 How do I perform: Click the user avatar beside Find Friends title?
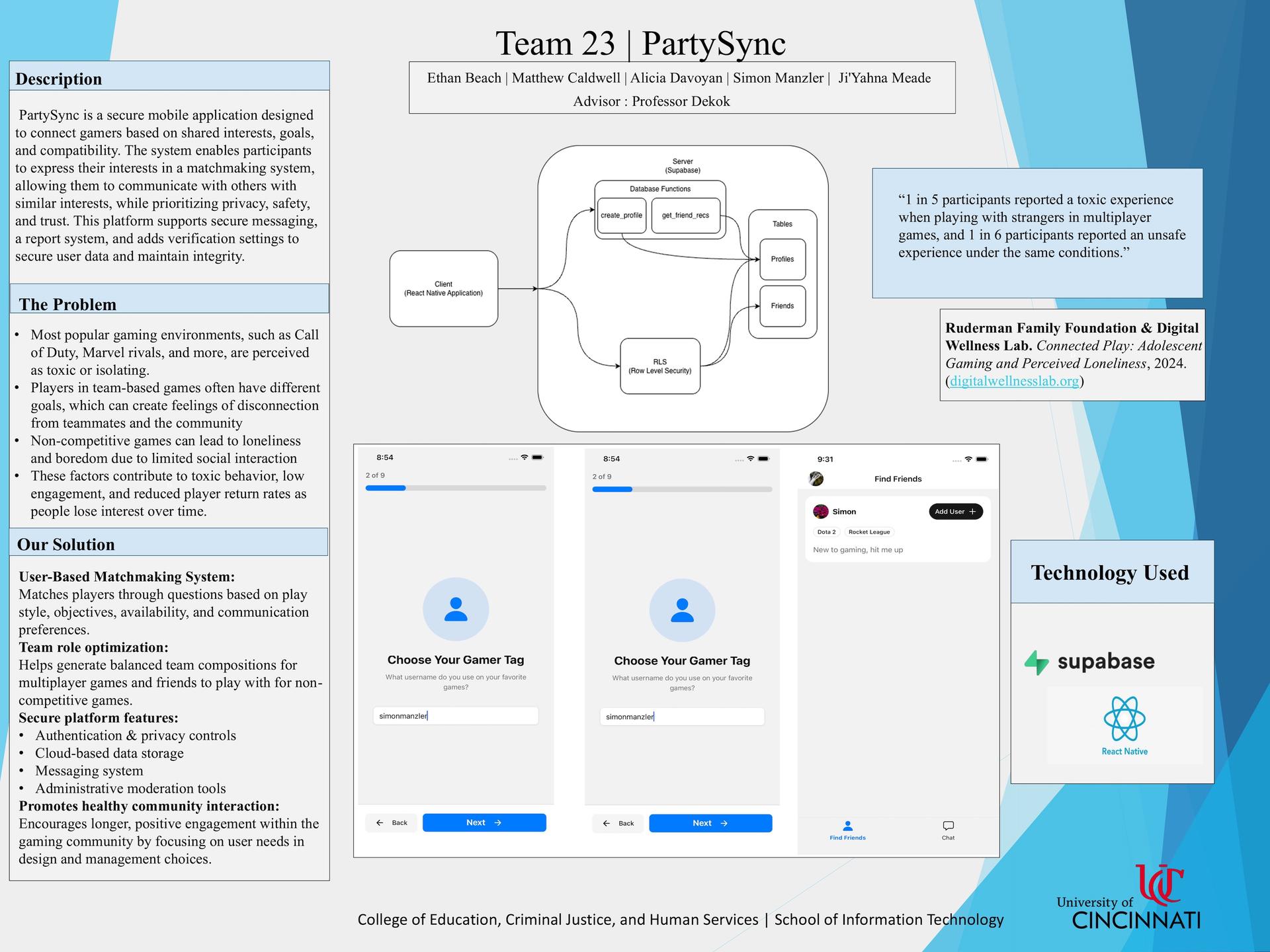pyautogui.click(x=816, y=479)
